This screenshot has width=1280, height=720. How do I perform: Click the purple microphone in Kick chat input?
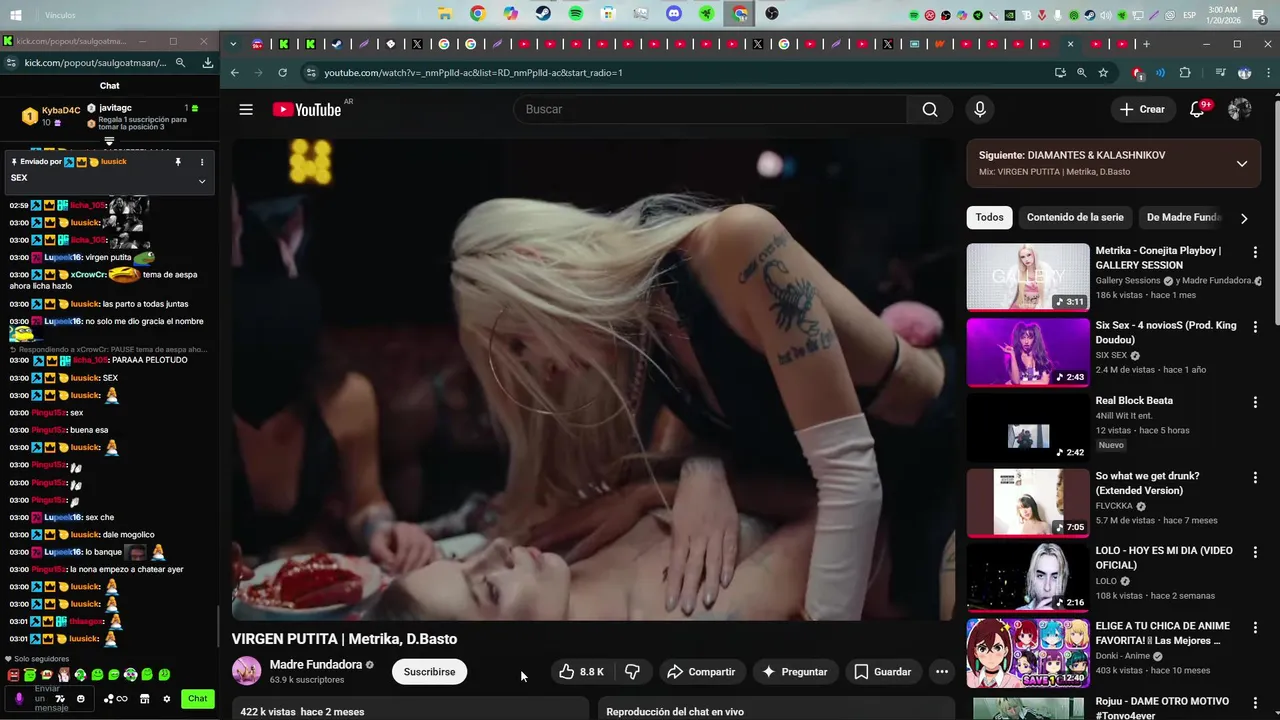click(x=17, y=698)
